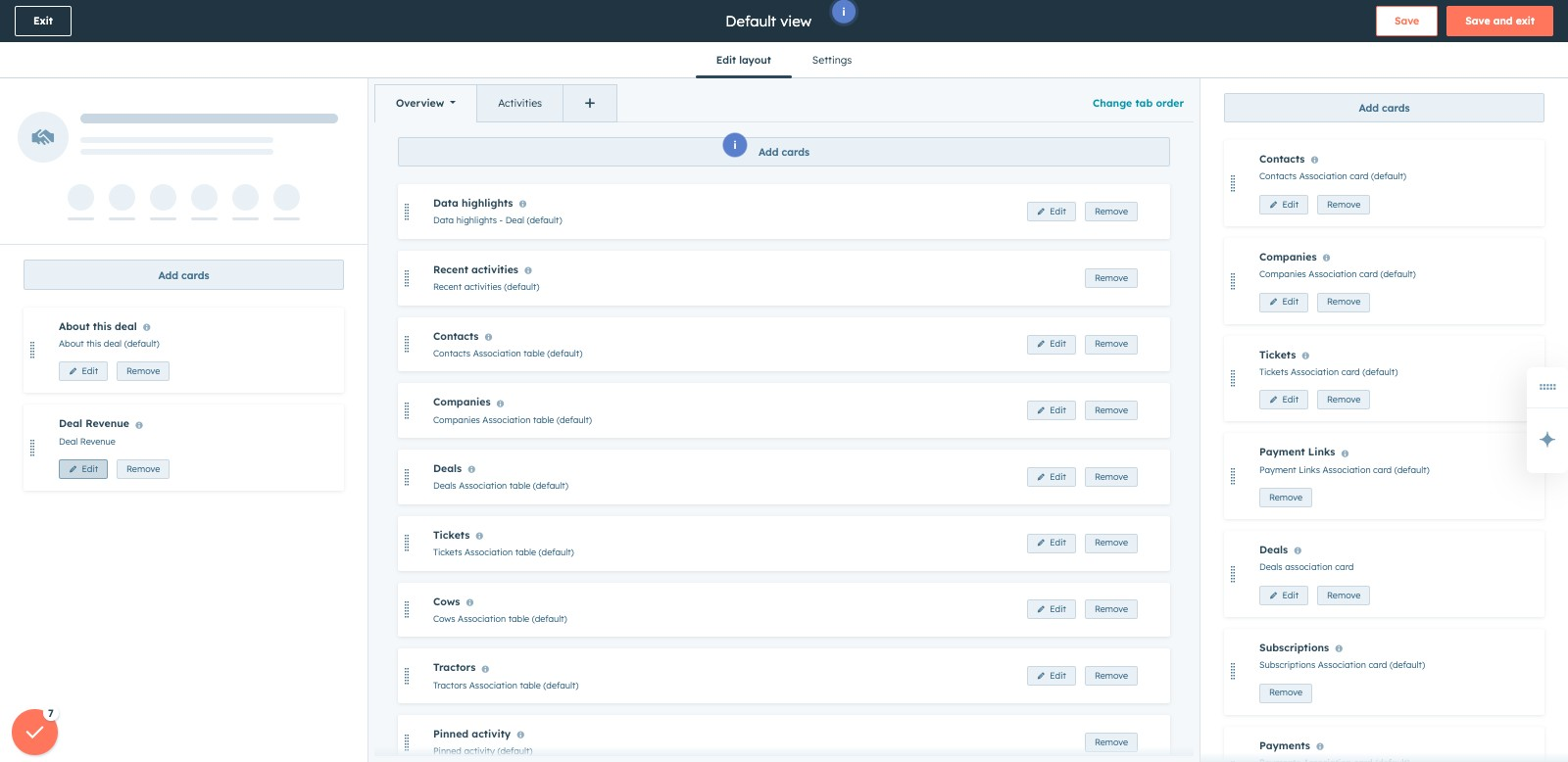Edit the Deal Revenue card
The height and width of the screenshot is (762, 1568).
point(83,469)
